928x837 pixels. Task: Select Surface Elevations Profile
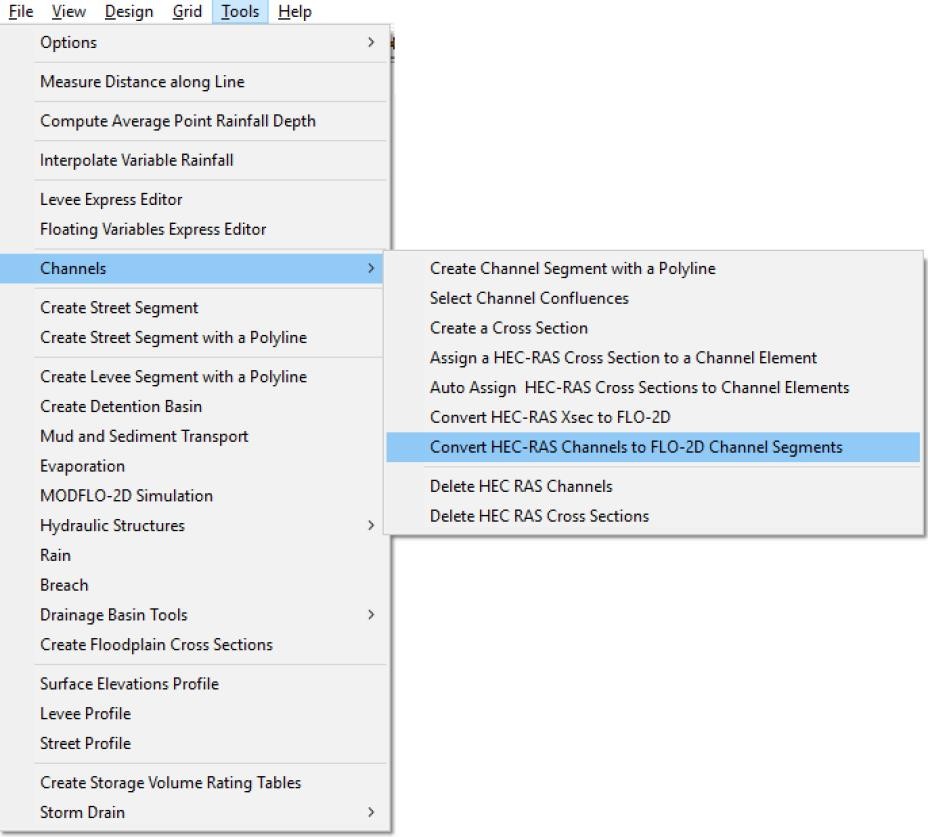(x=129, y=684)
